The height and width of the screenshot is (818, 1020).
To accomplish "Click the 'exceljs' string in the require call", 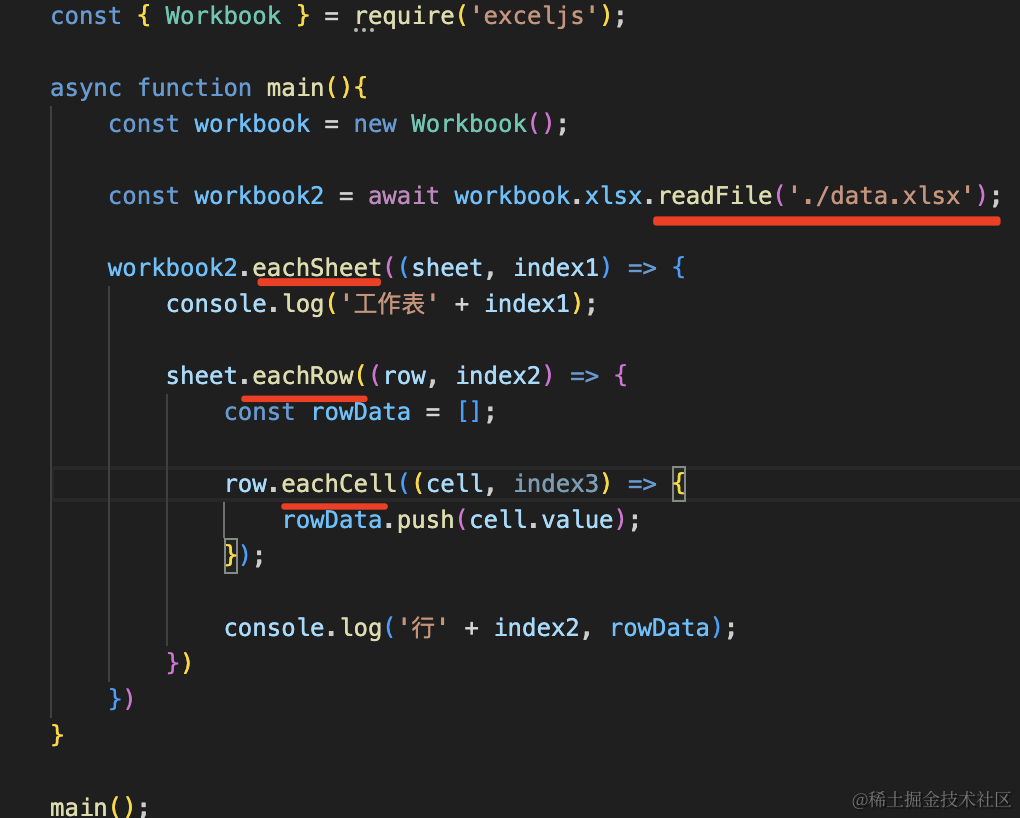I will point(541,16).
